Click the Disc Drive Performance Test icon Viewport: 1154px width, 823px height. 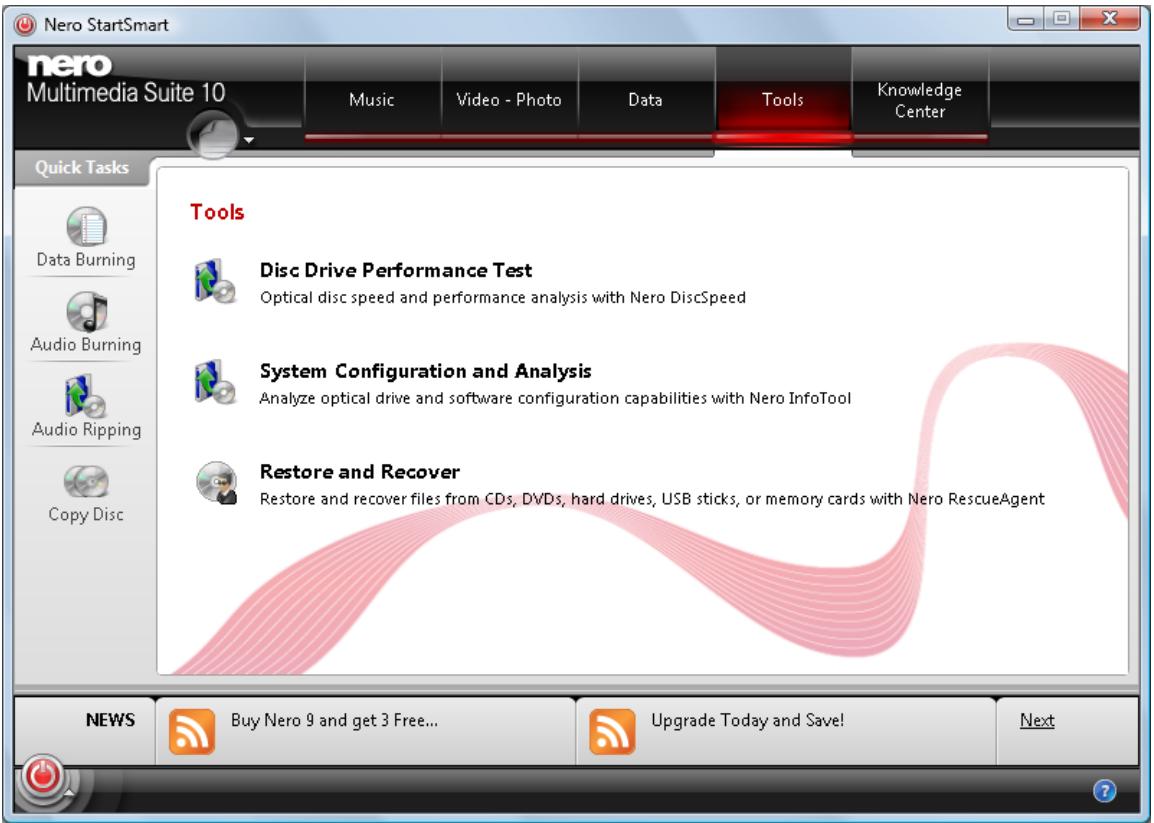point(215,281)
